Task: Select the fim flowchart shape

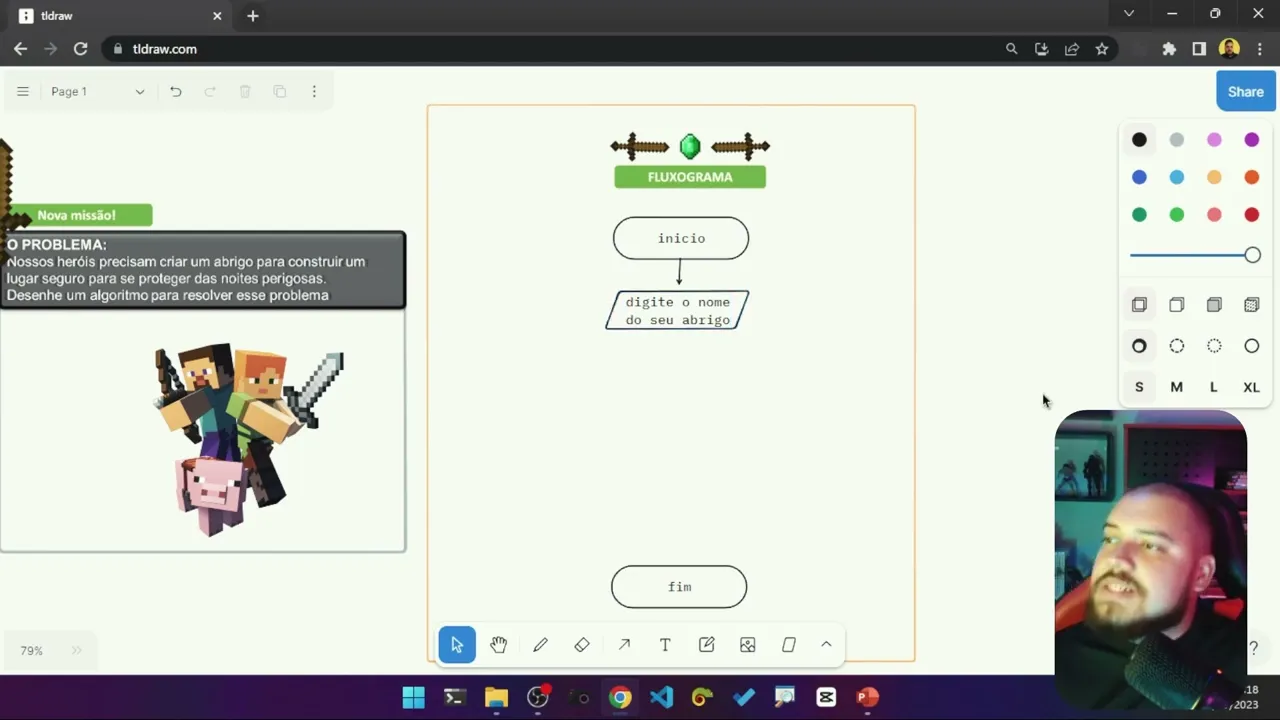Action: 679,587
